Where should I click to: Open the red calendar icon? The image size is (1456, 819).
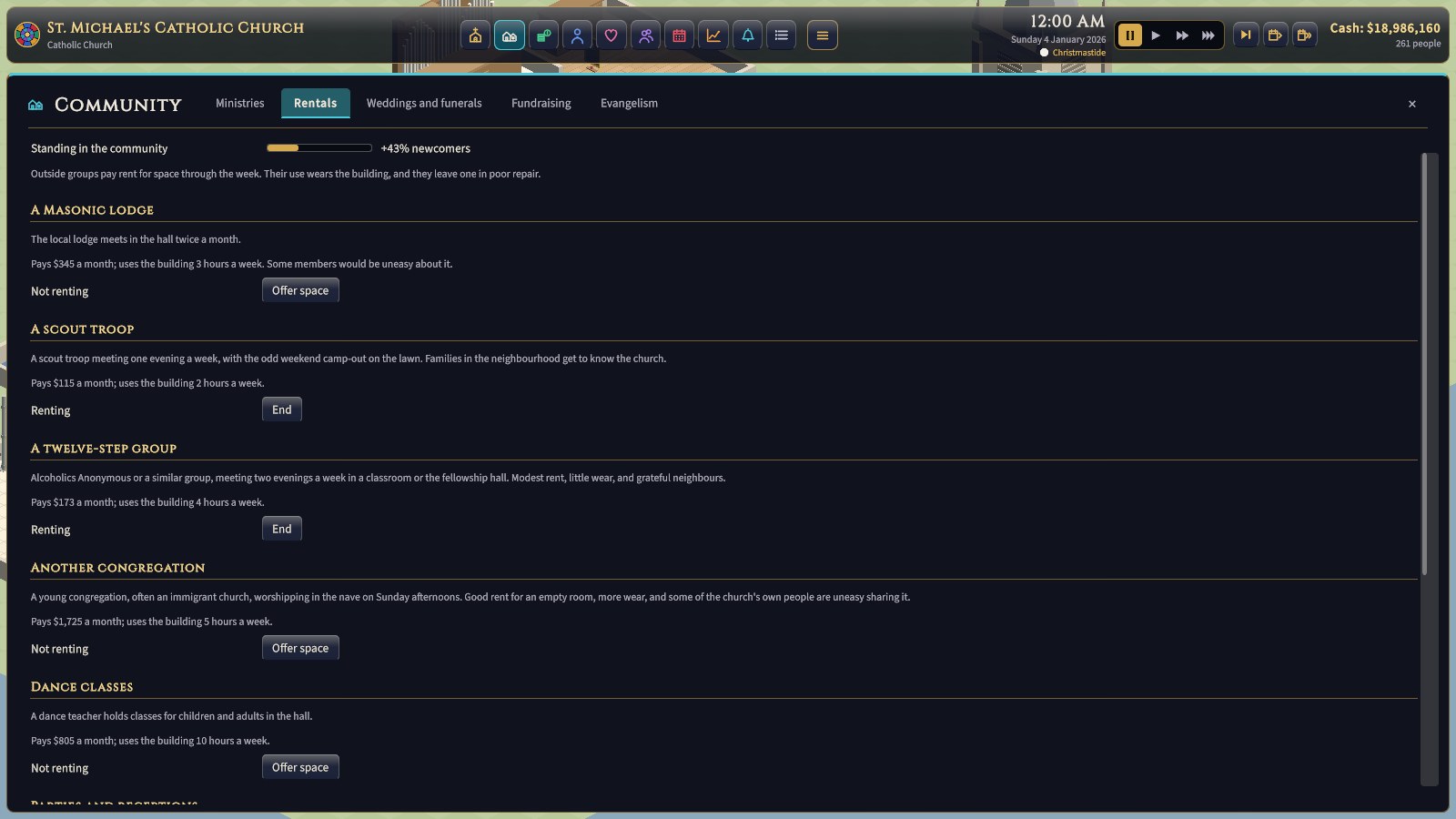679,35
